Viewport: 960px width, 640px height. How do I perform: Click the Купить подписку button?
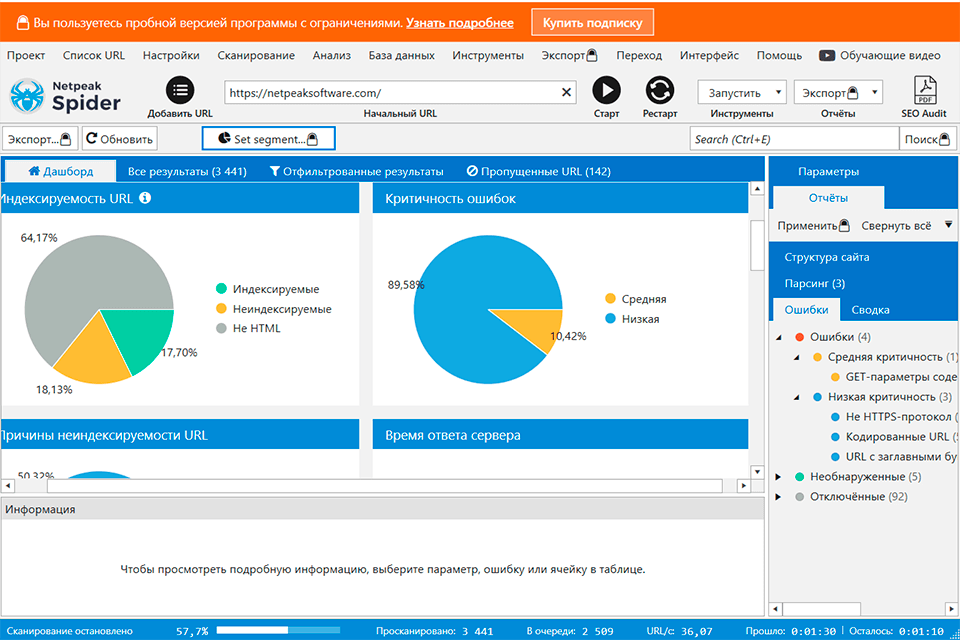coord(592,22)
